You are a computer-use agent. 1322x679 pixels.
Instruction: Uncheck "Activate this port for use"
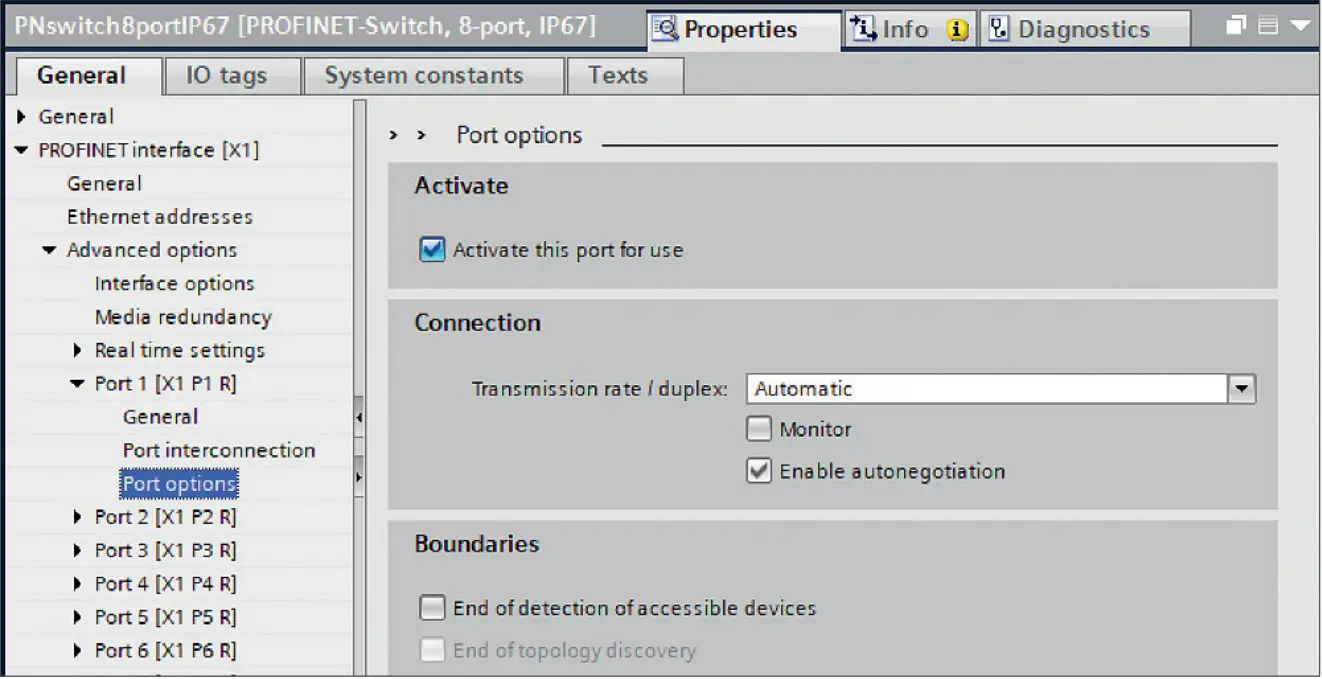point(432,250)
